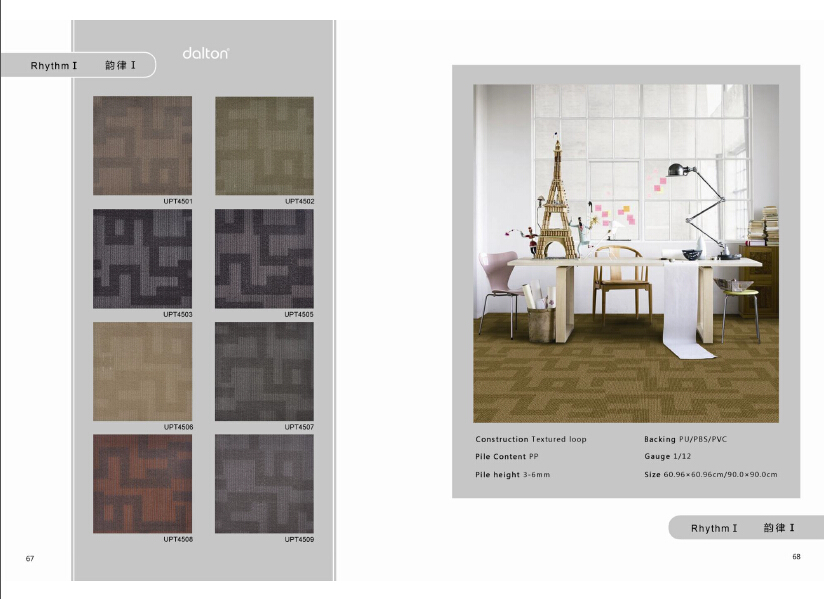Pick the UPT4508 red-brown carpet swatch
The height and width of the screenshot is (599, 824).
[142, 484]
